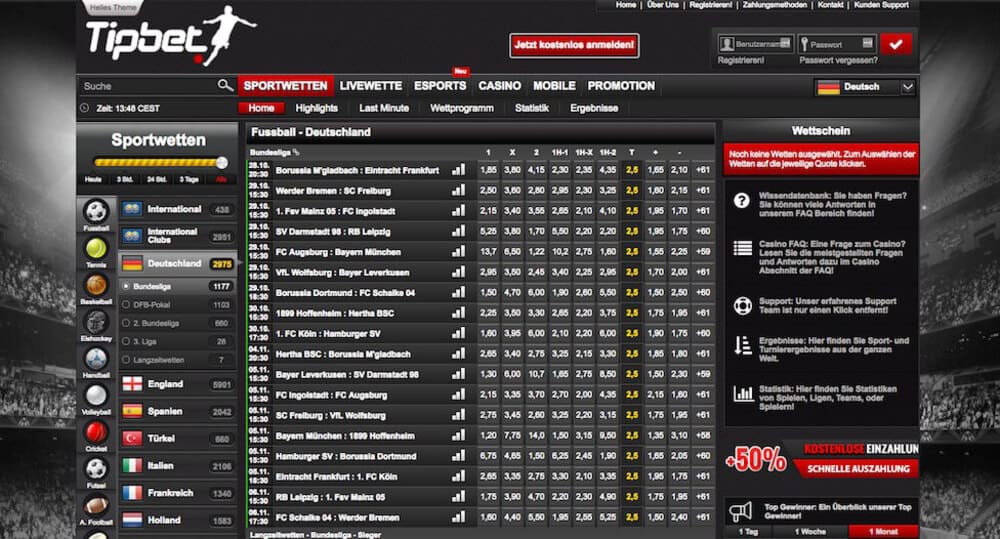The image size is (1000, 539).
Task: Expand the England category
Action: tap(178, 384)
